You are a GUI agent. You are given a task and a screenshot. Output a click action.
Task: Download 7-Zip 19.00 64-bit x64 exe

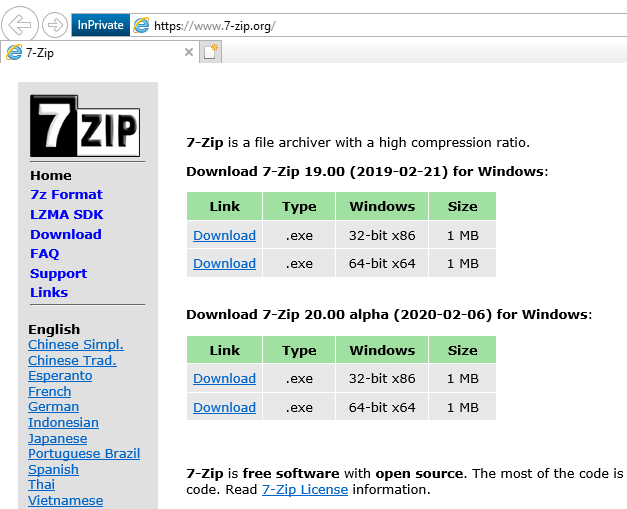224,263
